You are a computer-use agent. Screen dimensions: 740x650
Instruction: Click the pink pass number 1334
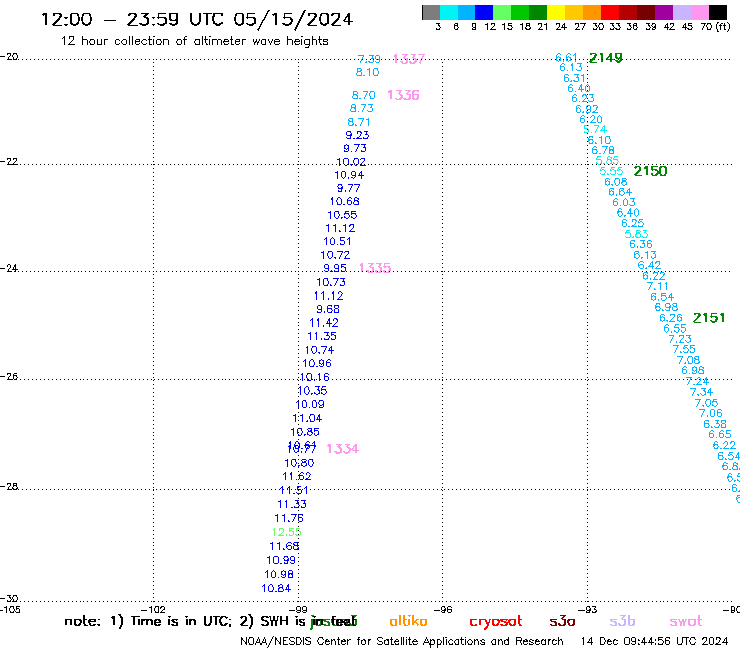point(343,448)
